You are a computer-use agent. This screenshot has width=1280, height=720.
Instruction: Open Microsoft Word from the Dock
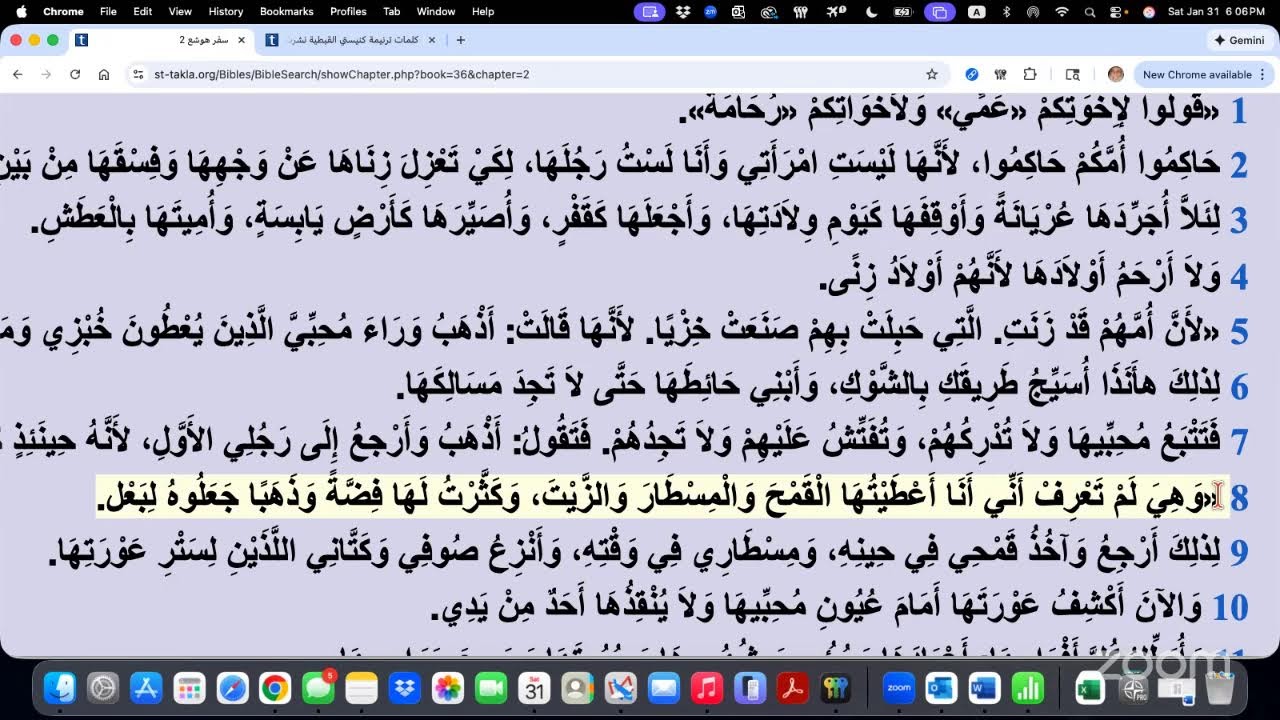tap(984, 688)
